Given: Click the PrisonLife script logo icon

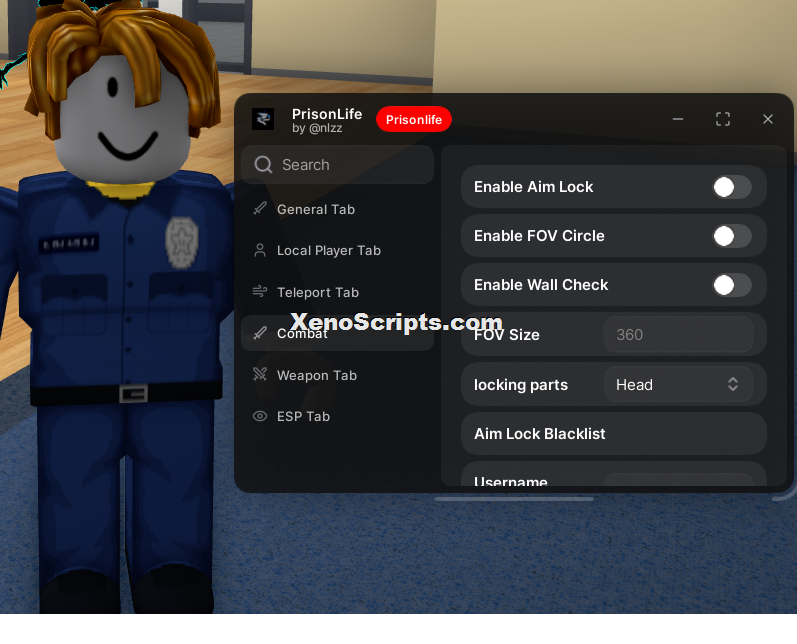Looking at the screenshot, I should coord(263,119).
